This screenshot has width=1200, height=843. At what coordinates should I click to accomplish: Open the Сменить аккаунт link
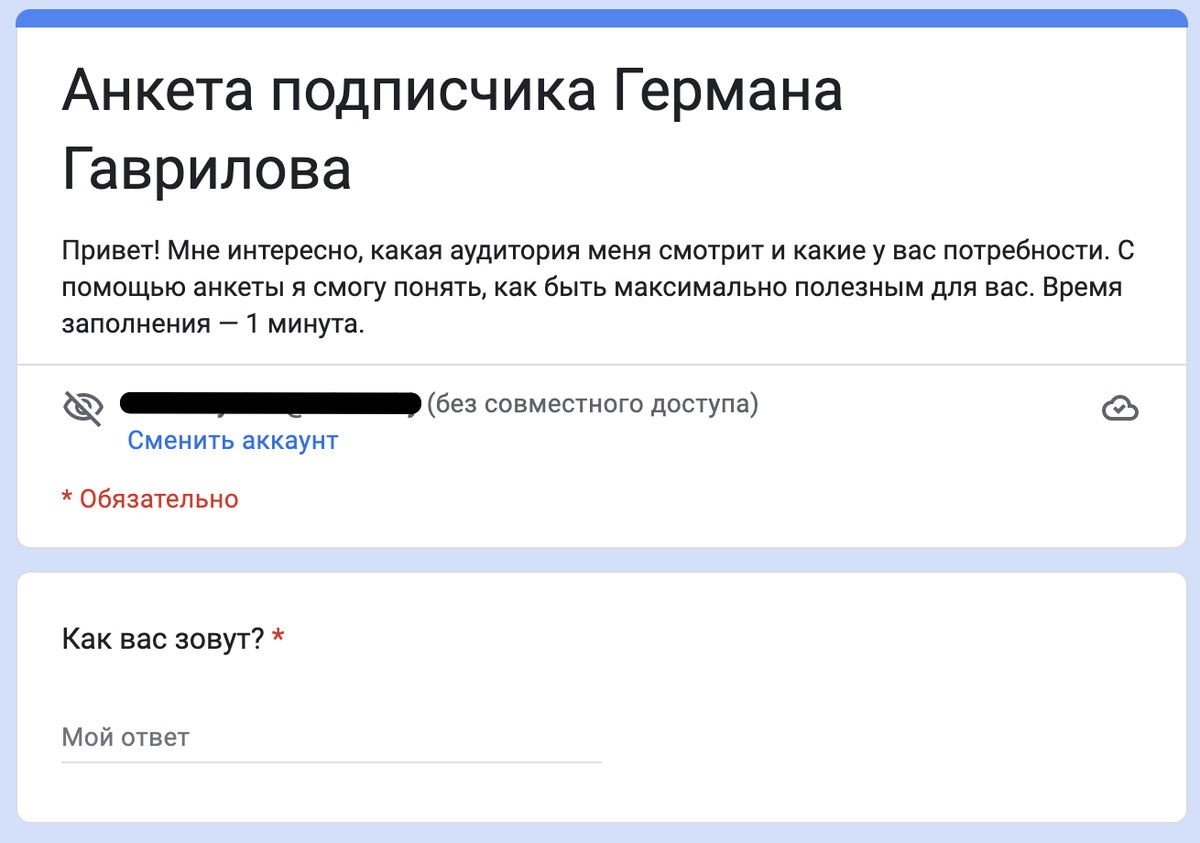233,440
